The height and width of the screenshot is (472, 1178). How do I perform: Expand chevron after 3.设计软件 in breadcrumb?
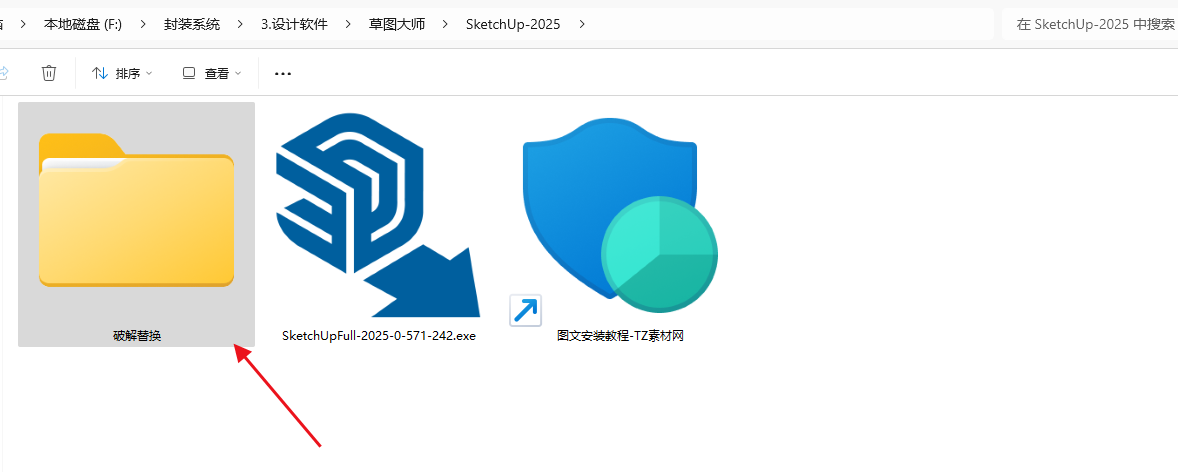pos(348,24)
